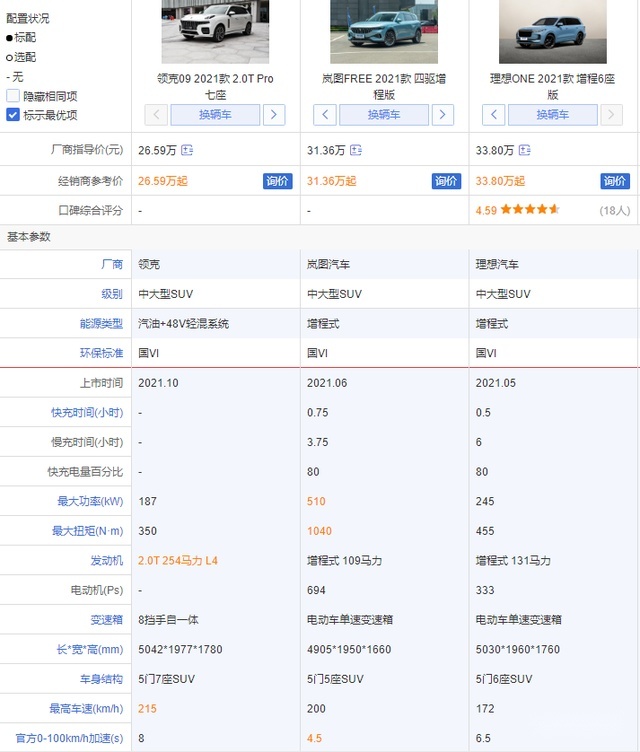
Task: Click 汽油+48V轻混系统 energy type cell
Action: coord(183,323)
